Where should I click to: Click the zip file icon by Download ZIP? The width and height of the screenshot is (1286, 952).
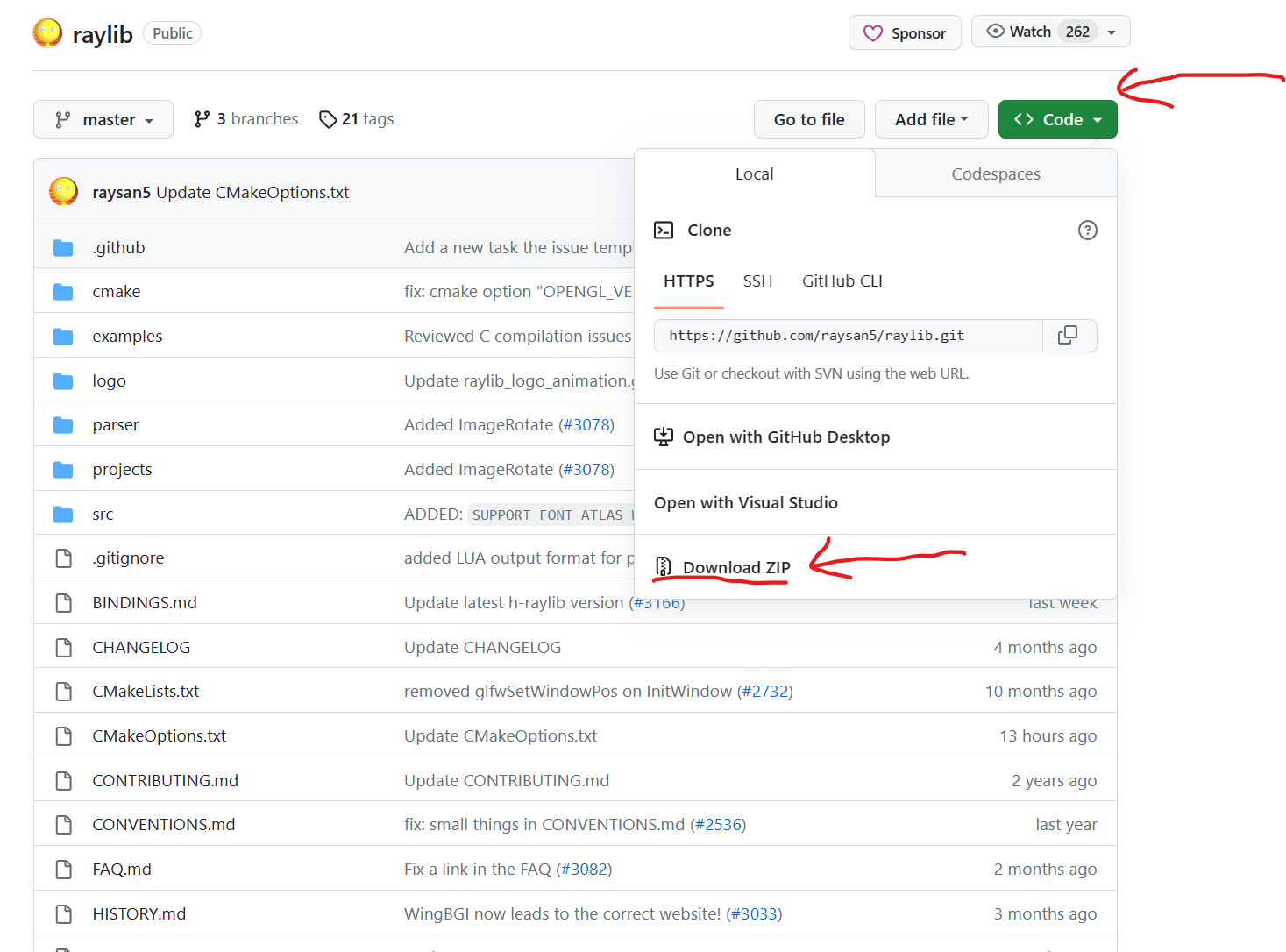(x=664, y=567)
